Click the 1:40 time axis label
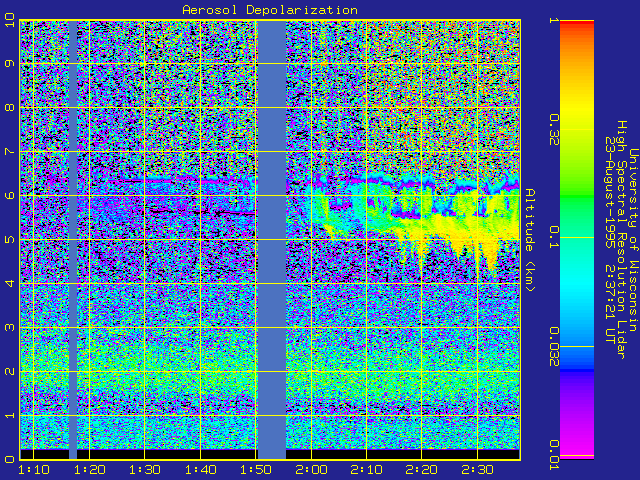This screenshot has height=480, width=640. 200,470
